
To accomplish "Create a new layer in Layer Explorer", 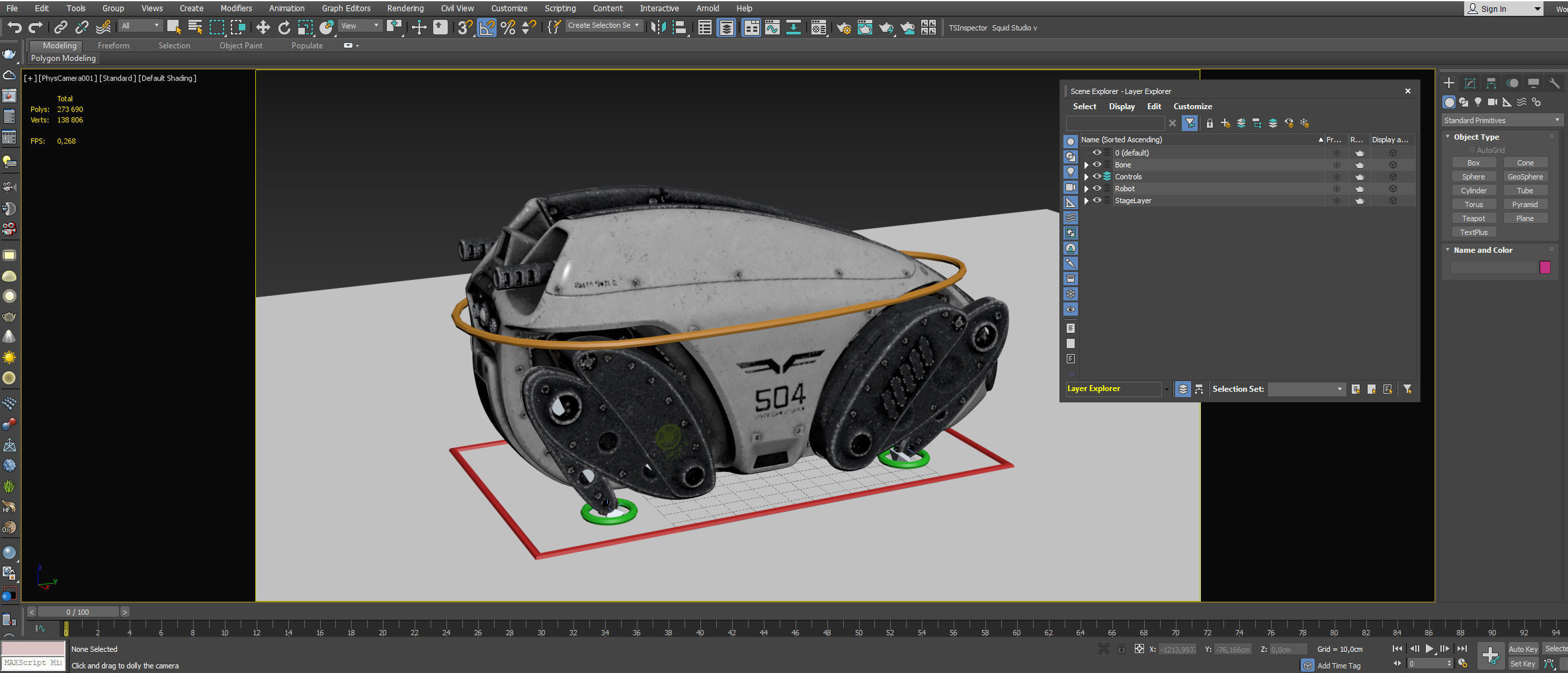I will 1225,123.
